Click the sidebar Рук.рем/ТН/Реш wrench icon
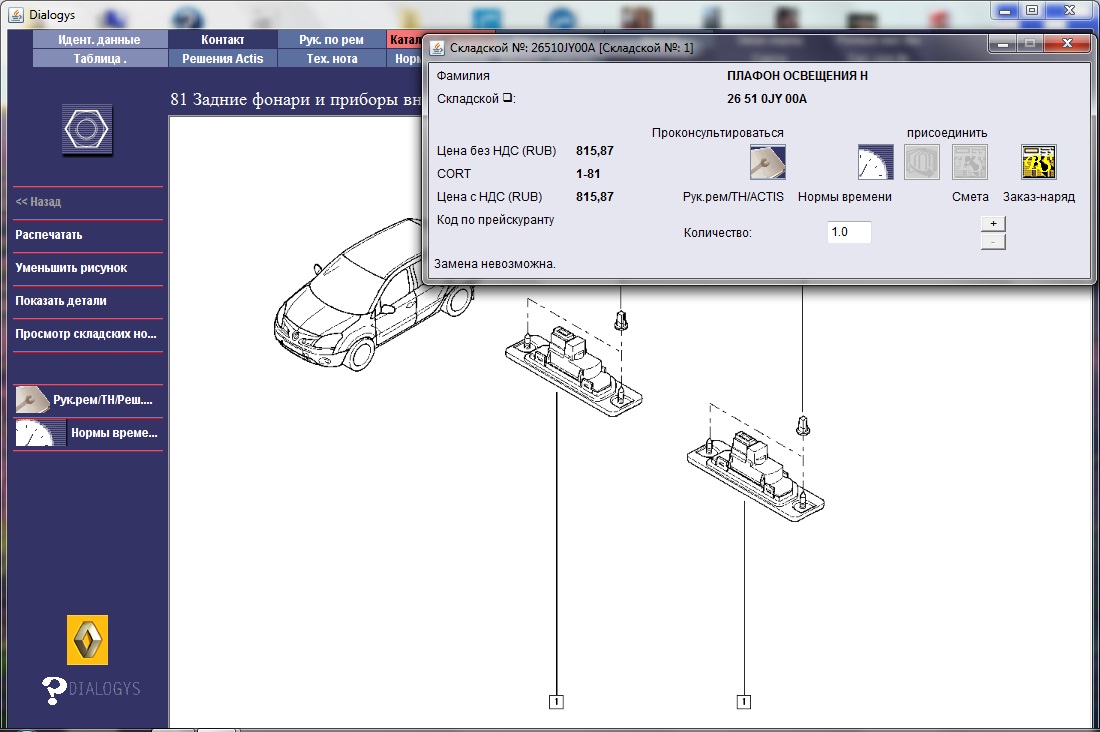This screenshot has height=732, width=1100. (x=32, y=400)
